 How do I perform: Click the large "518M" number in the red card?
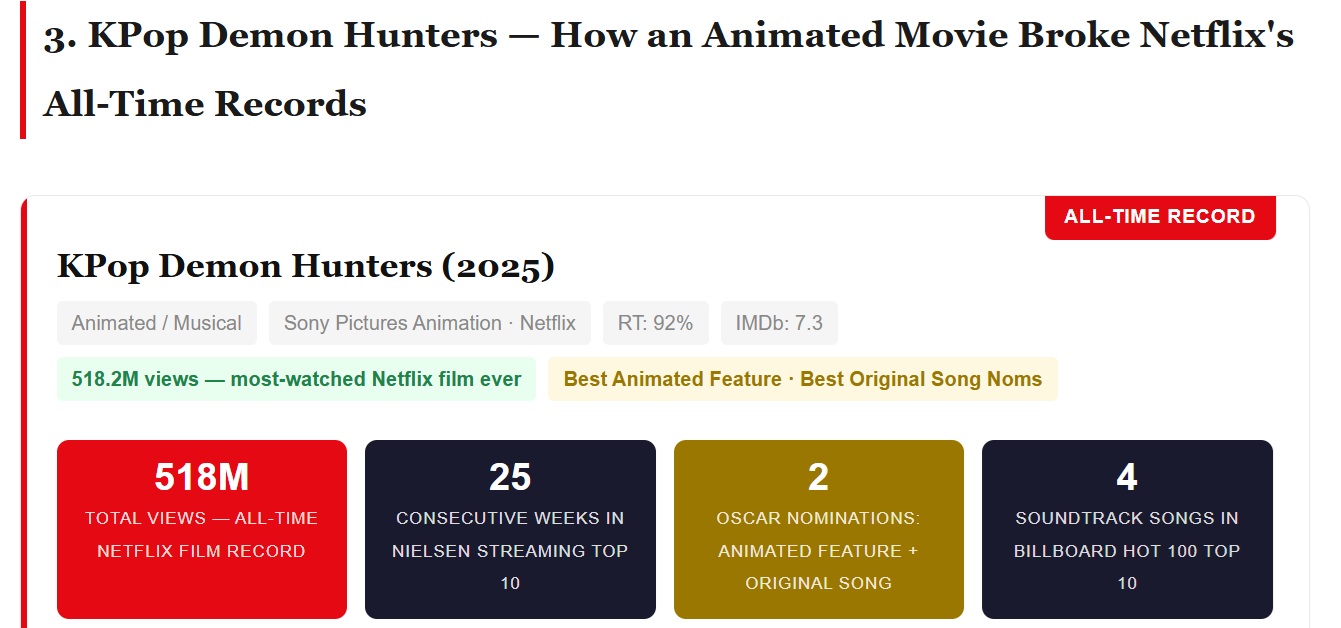(201, 477)
